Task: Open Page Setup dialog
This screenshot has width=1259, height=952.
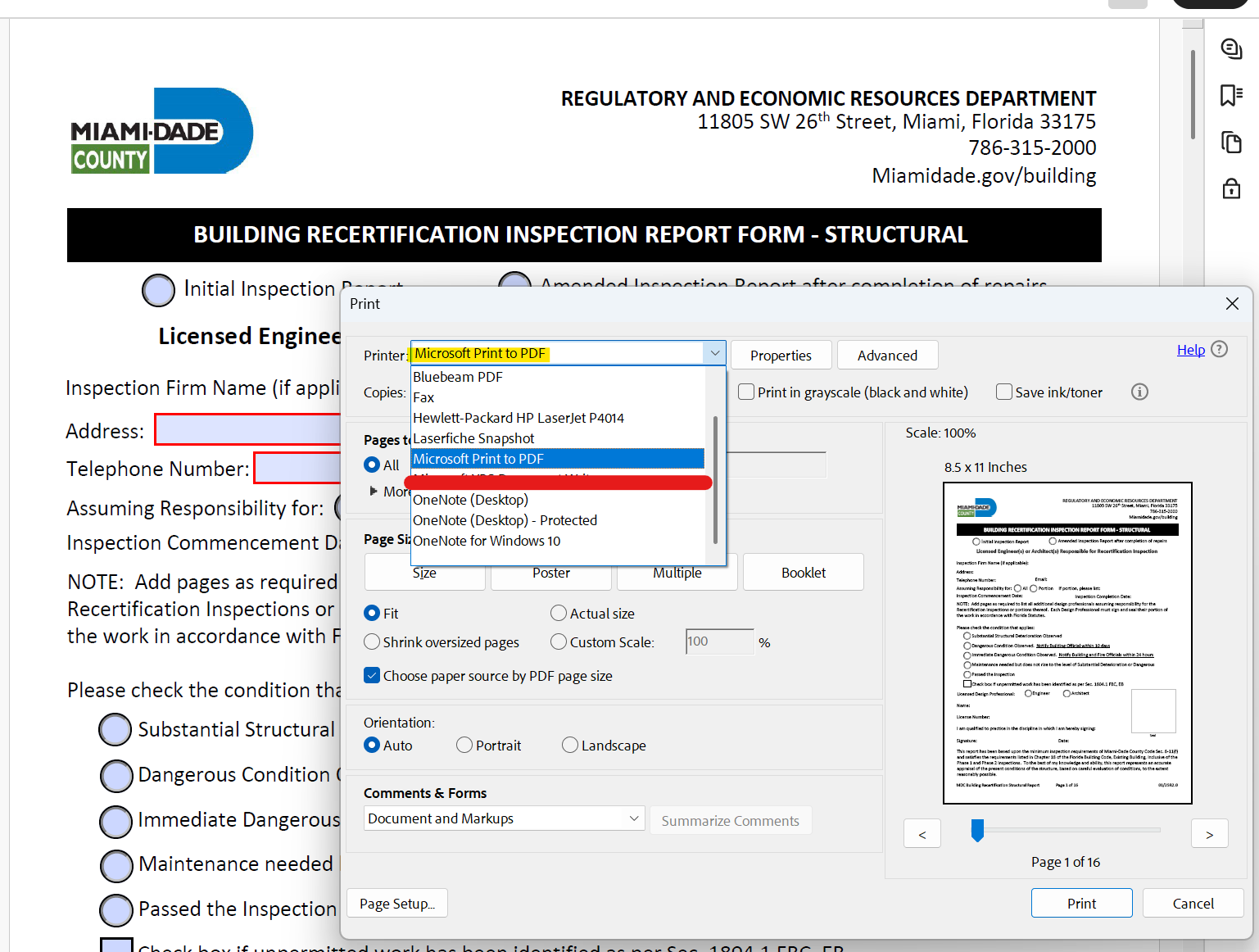Action: coord(397,903)
